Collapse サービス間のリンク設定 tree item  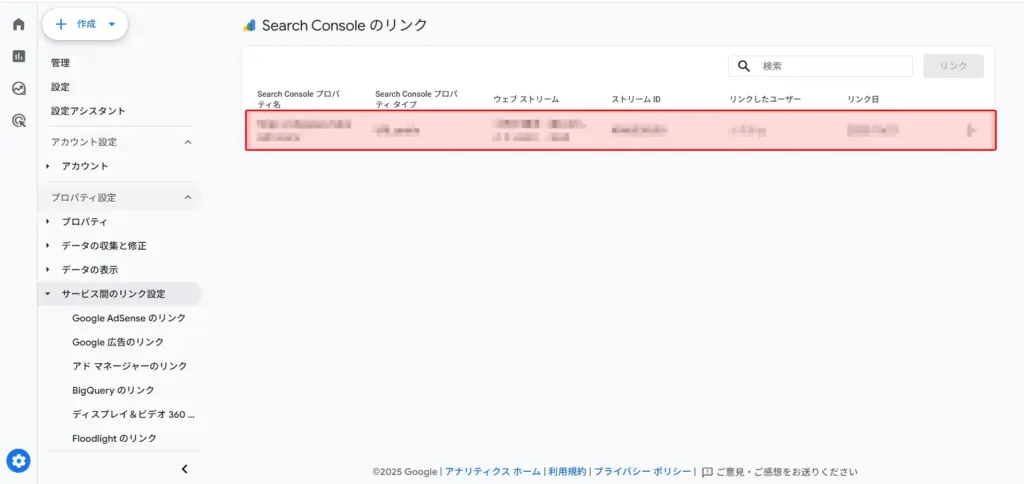coord(48,294)
